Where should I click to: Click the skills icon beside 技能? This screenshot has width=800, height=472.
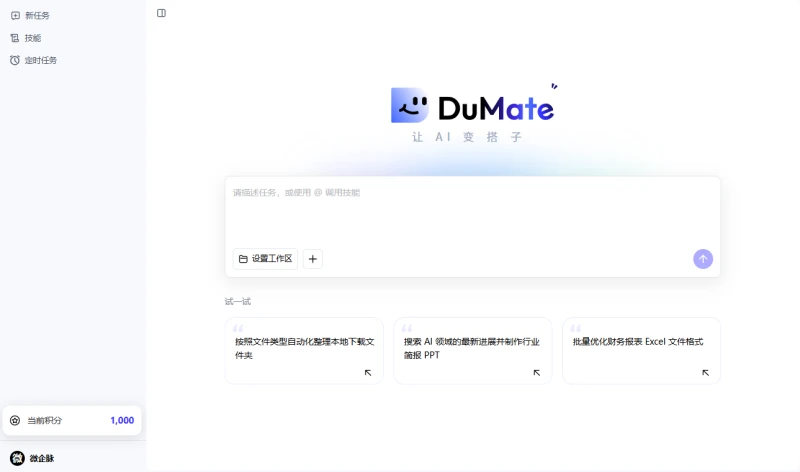click(15, 38)
